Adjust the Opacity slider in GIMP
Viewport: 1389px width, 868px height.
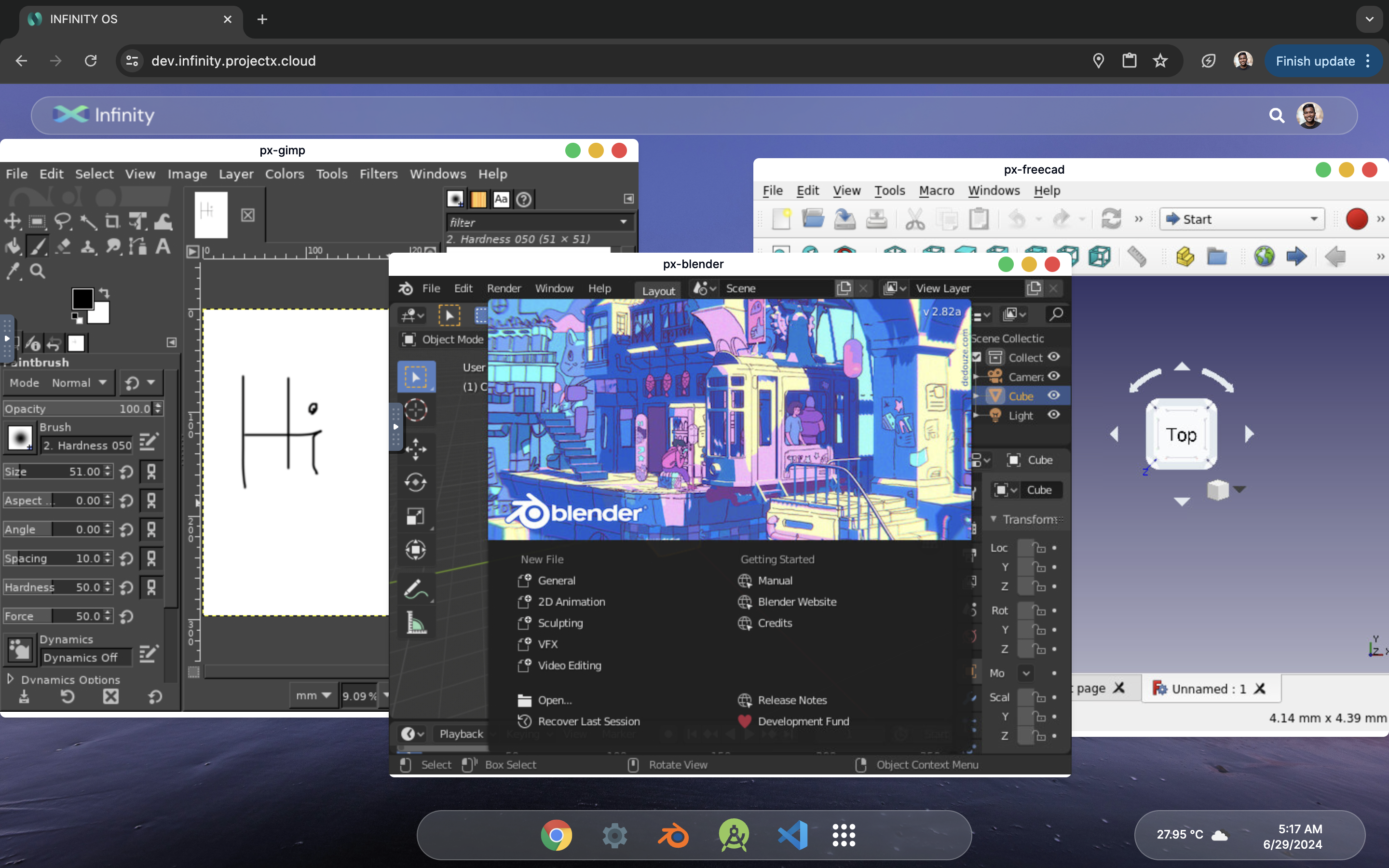(82, 409)
